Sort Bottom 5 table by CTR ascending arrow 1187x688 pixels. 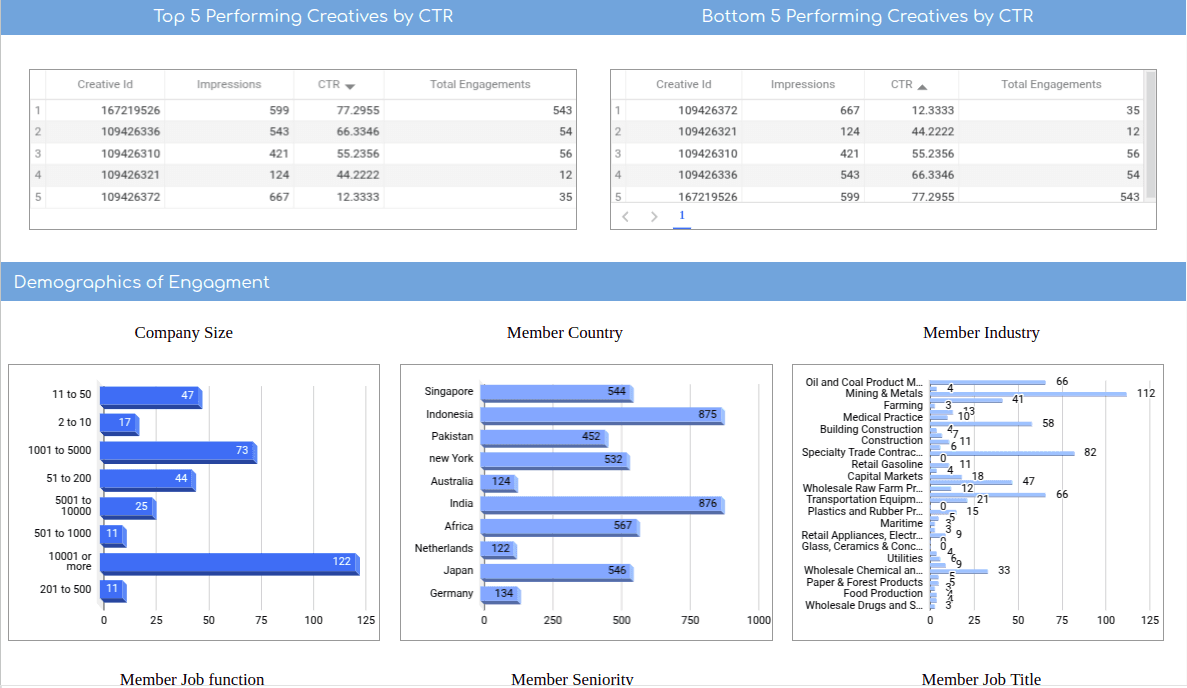[922, 86]
